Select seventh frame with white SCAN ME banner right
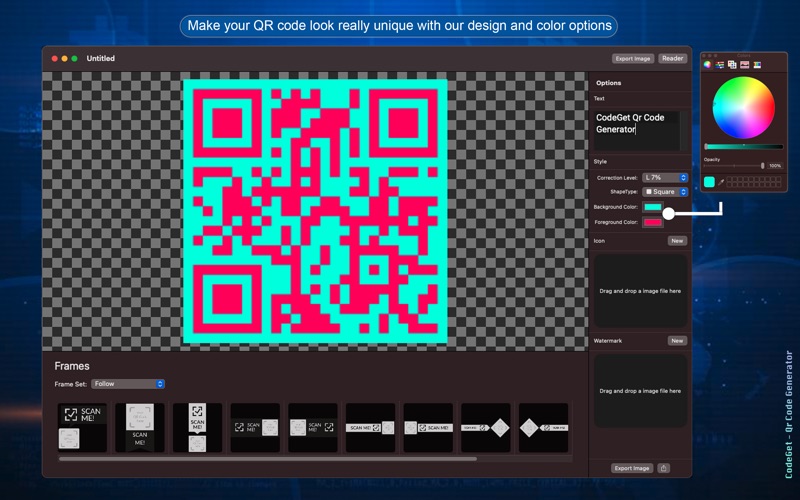 pos(428,428)
